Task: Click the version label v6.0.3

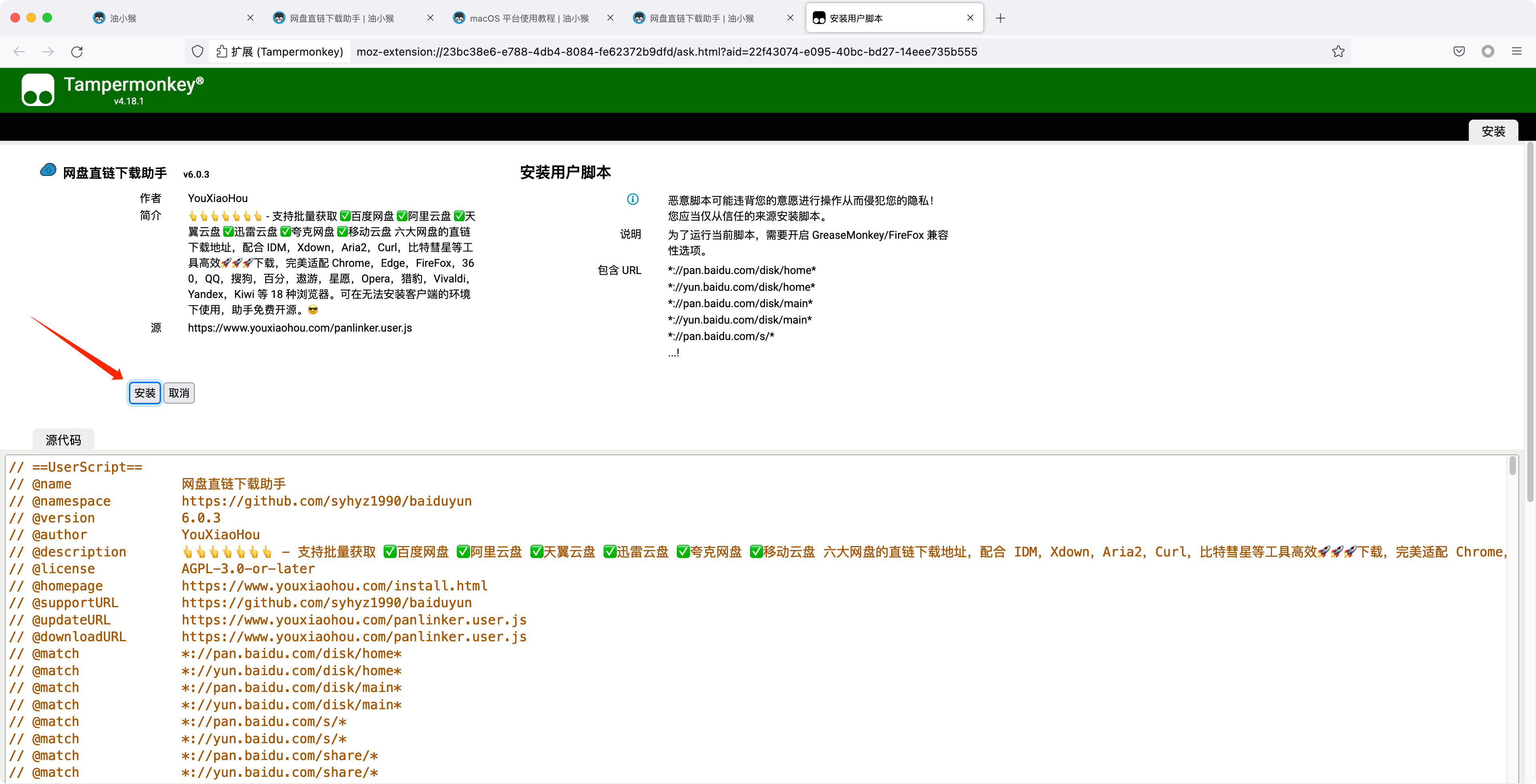Action: [x=196, y=174]
